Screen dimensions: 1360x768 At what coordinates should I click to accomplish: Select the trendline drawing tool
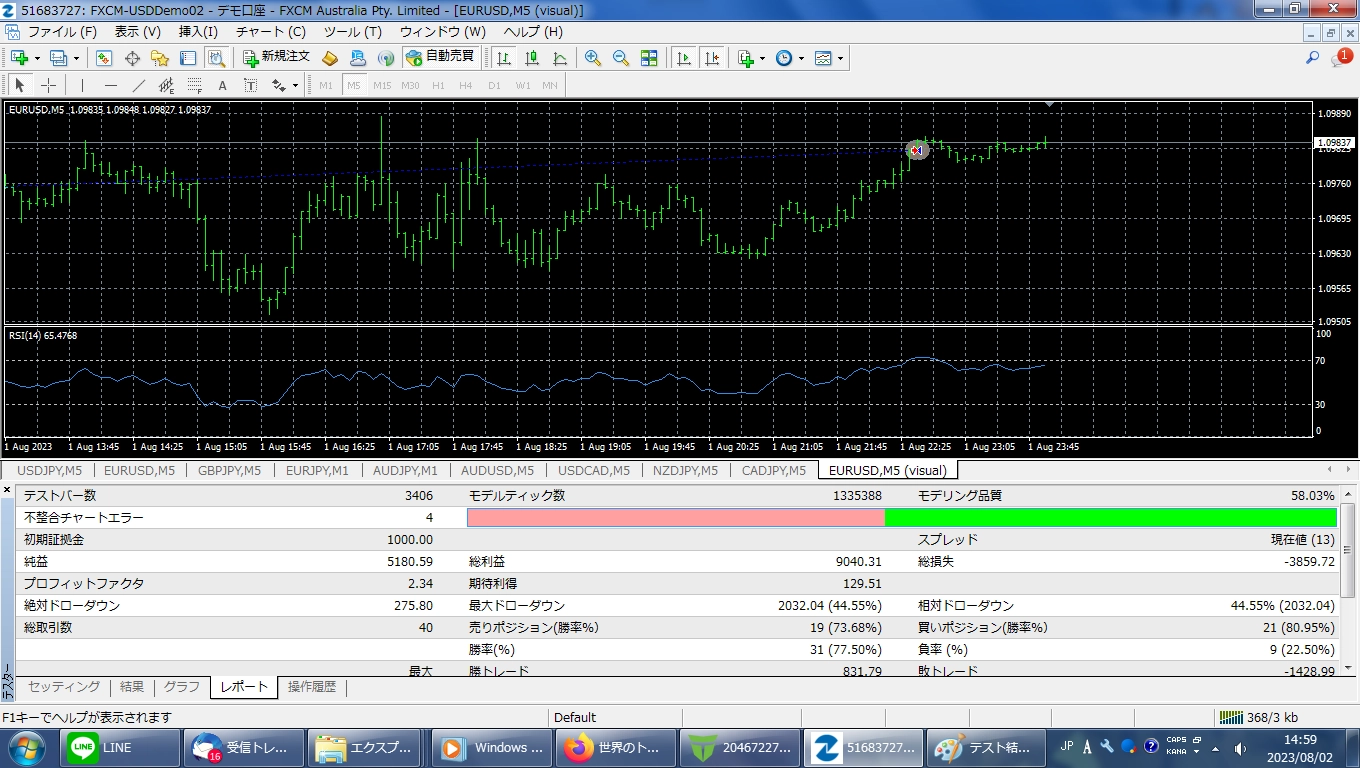139,86
